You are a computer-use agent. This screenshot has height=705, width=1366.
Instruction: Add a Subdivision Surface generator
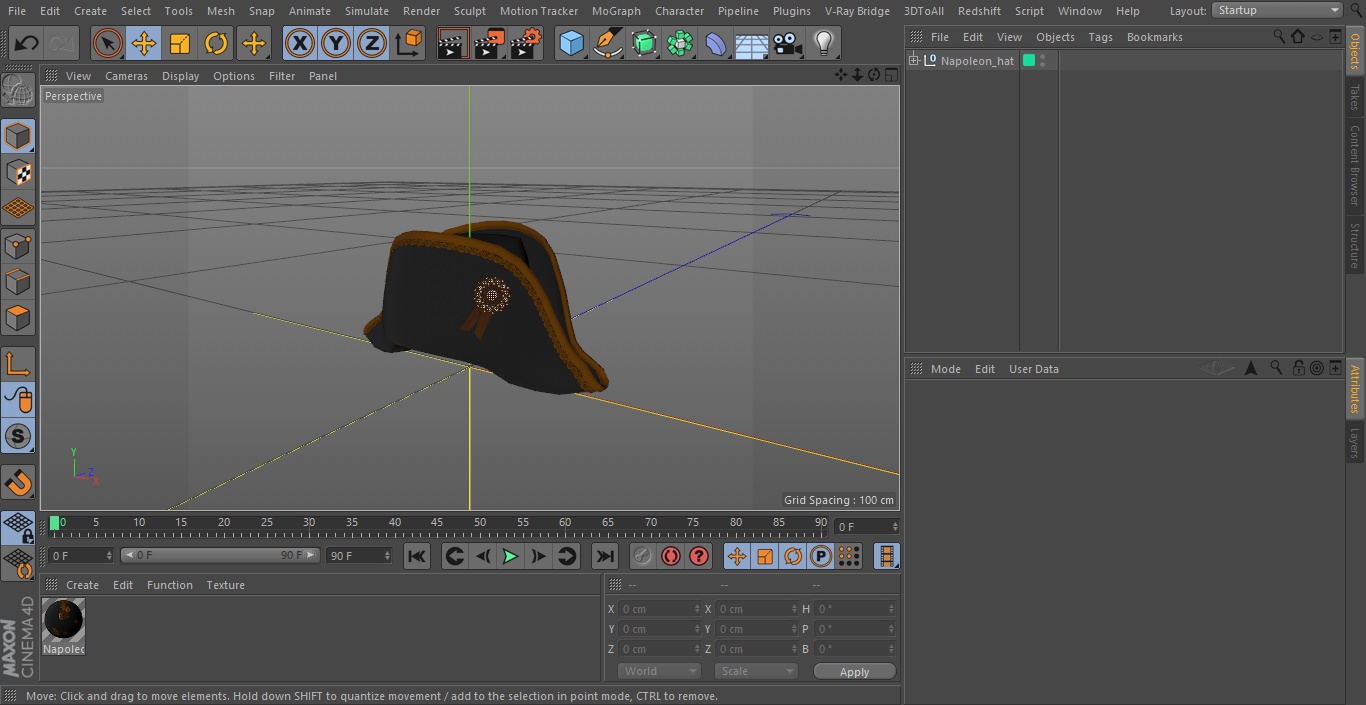tap(644, 44)
